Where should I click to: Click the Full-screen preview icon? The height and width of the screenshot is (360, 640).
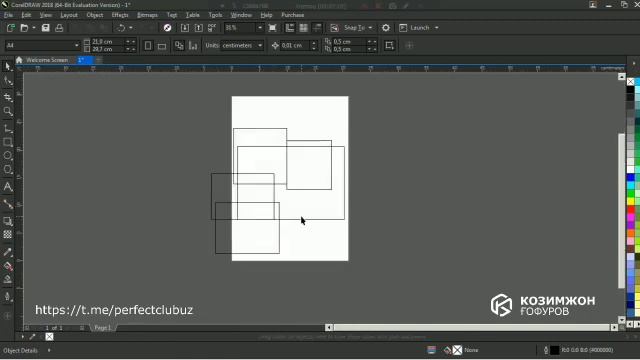(273, 28)
